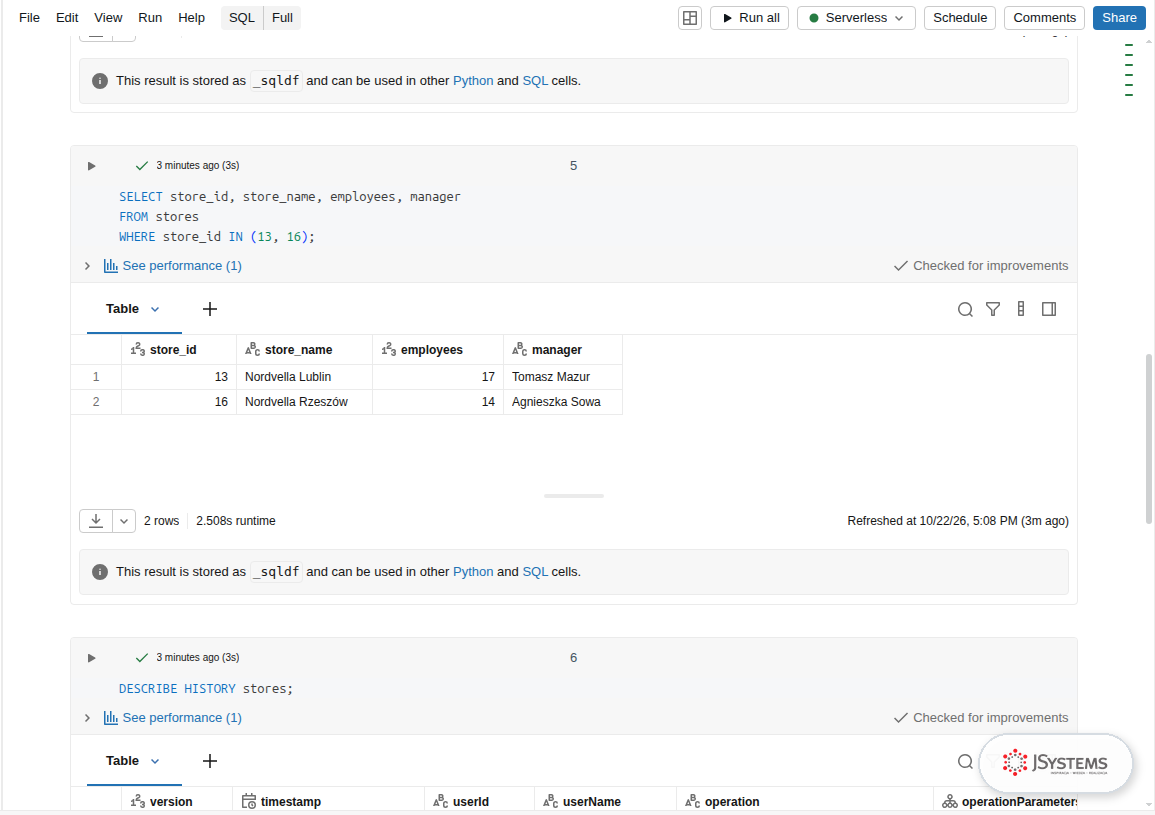
Task: Open download options dropdown arrow
Action: click(x=124, y=521)
